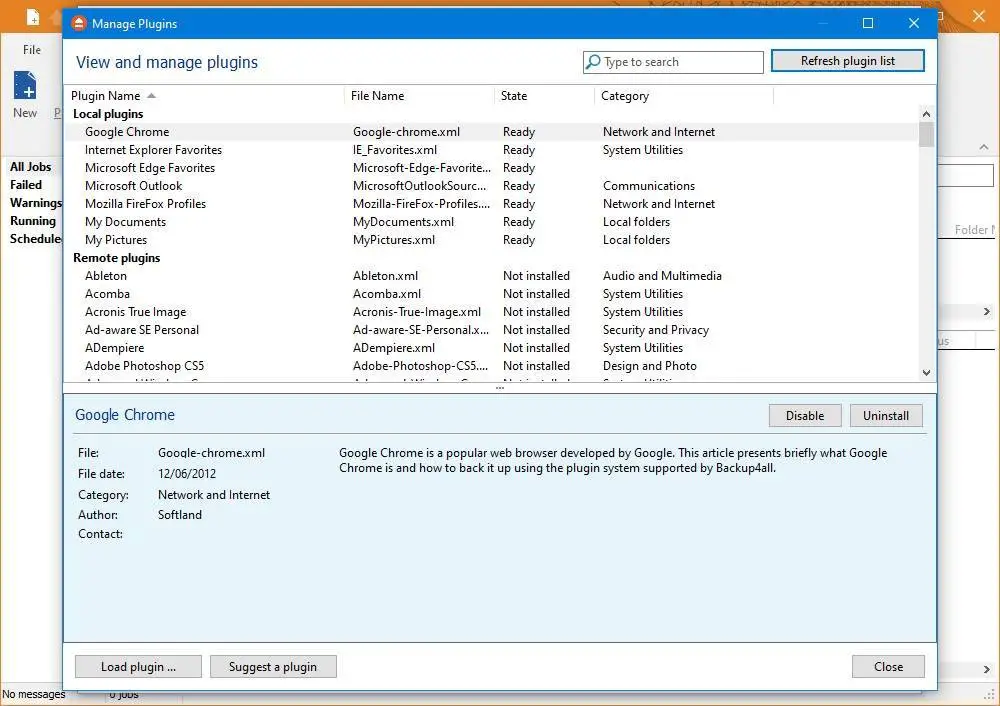Select the Microsoft Edge Favorites plugin
This screenshot has width=1000, height=706.
click(492, 168)
